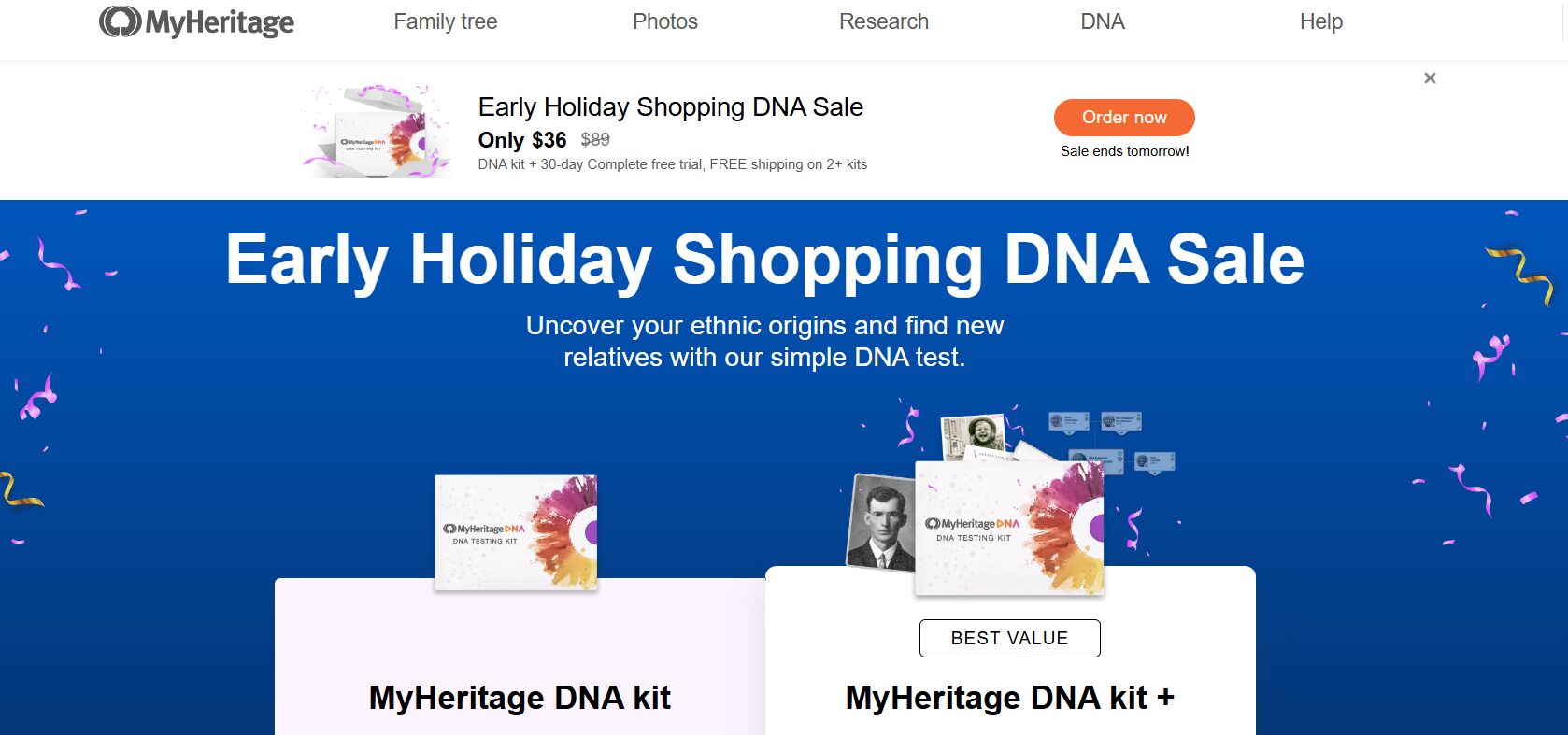The width and height of the screenshot is (1568, 735).
Task: Dismiss the sale banner with the X
Action: tap(1430, 78)
